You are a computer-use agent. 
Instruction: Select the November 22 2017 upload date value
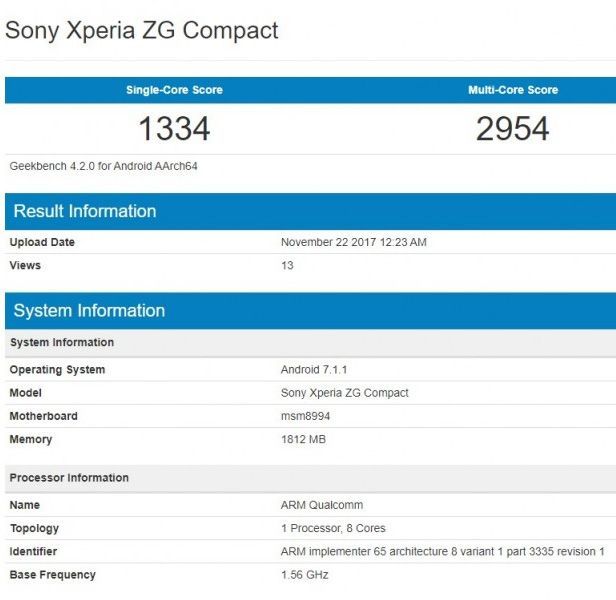tap(354, 242)
